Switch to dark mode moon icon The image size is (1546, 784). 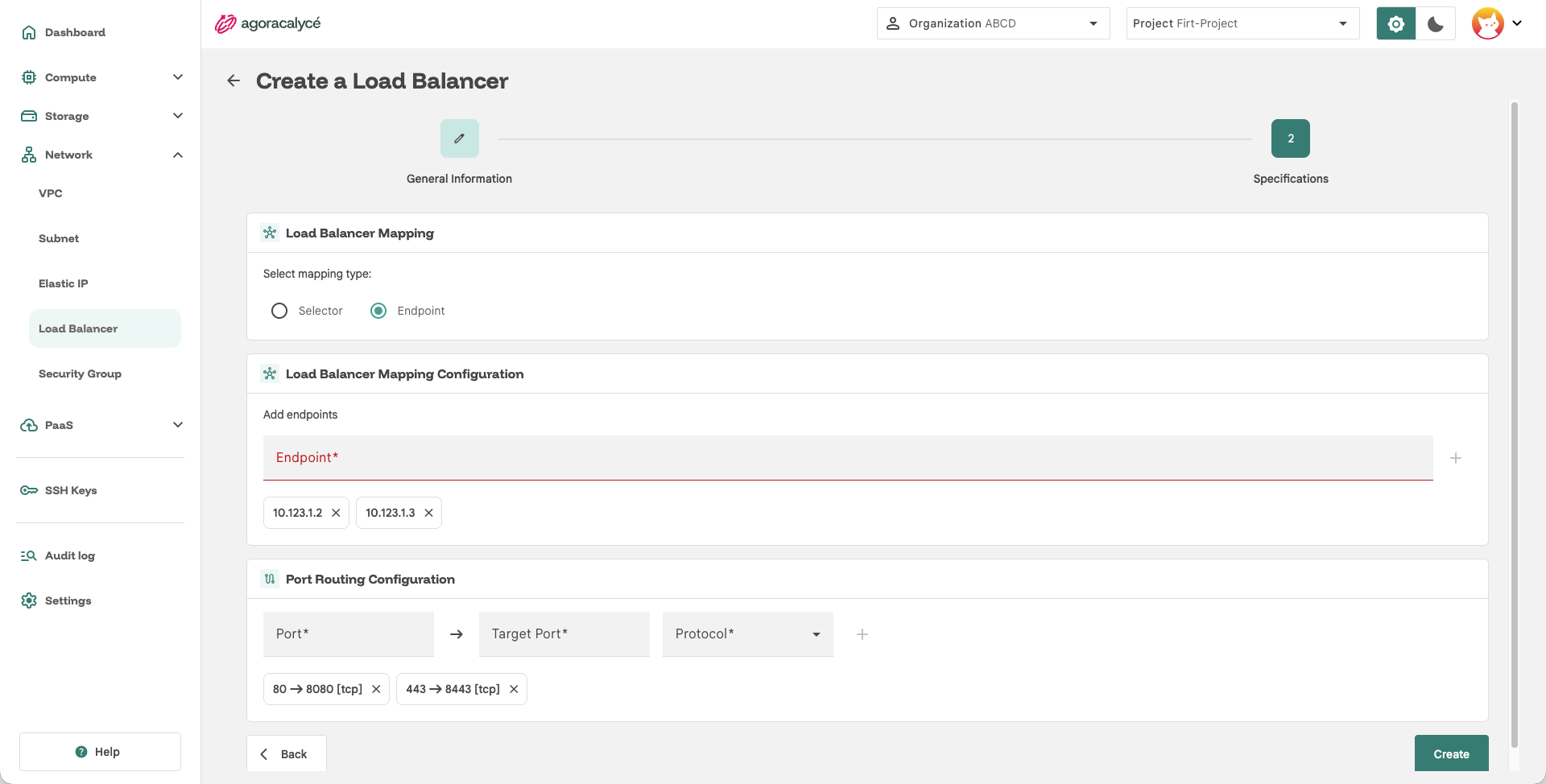(1436, 23)
